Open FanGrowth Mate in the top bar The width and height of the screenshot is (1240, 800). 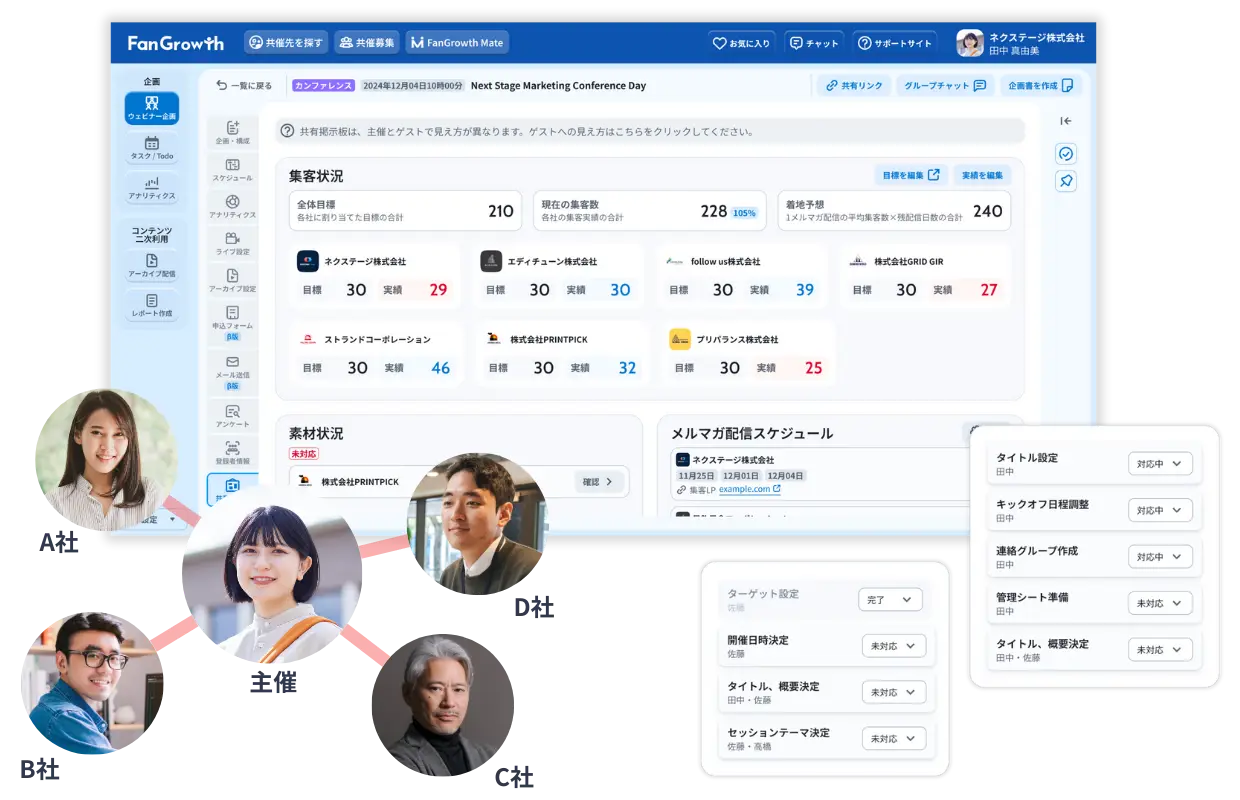point(457,42)
